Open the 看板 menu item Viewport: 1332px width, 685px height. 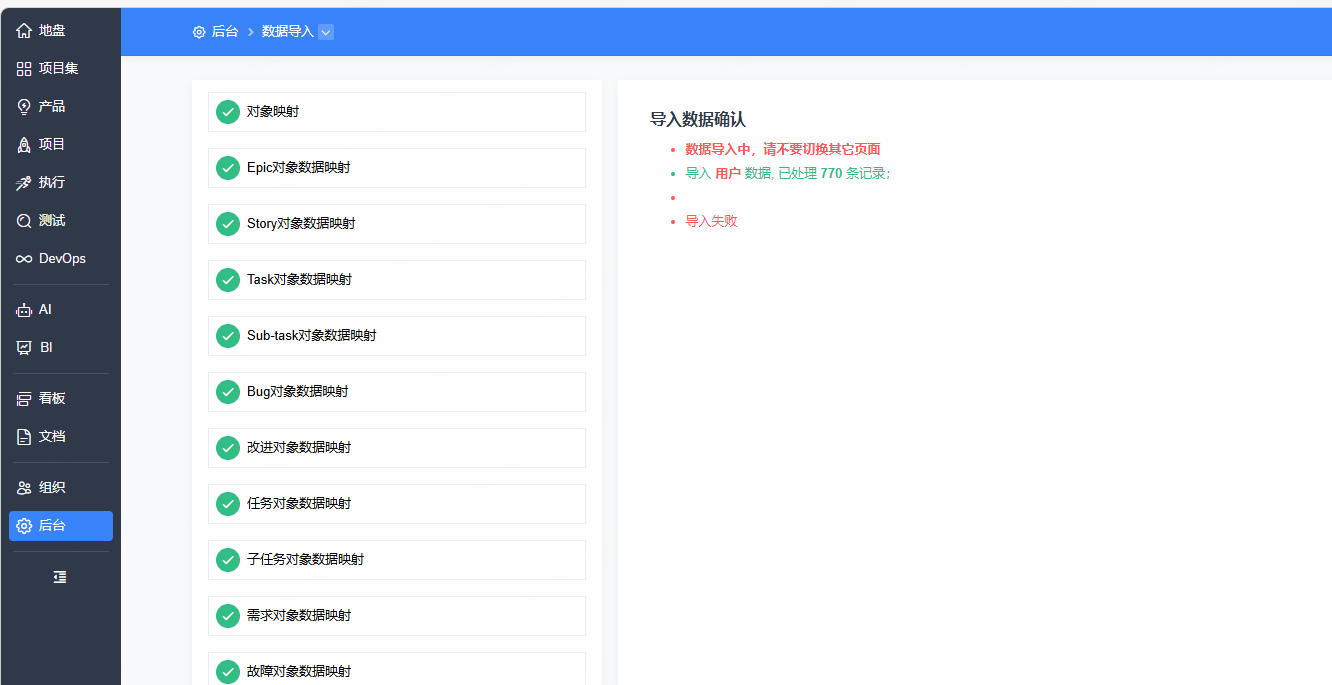coord(61,399)
